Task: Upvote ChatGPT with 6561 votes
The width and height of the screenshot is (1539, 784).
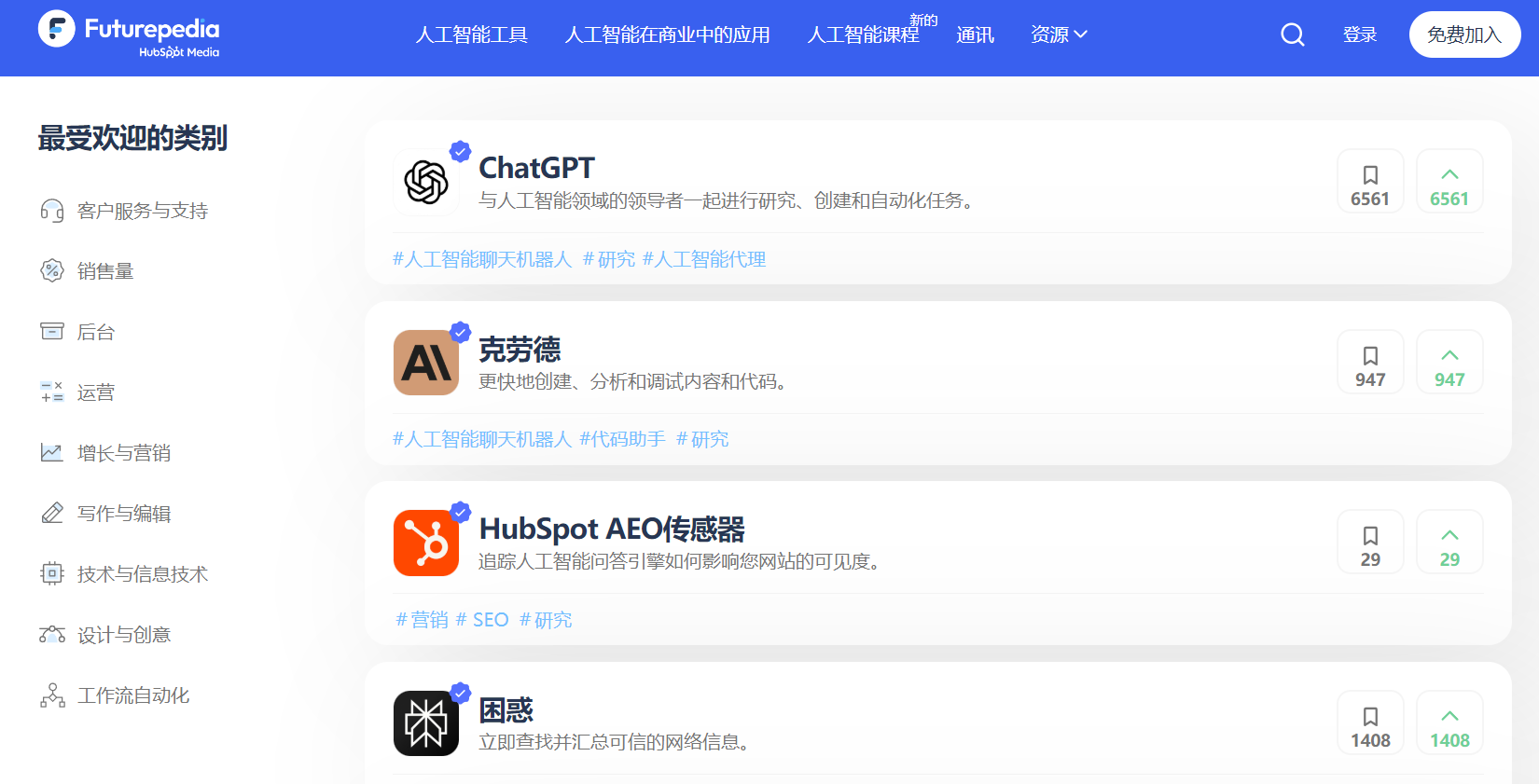Action: tap(1449, 182)
